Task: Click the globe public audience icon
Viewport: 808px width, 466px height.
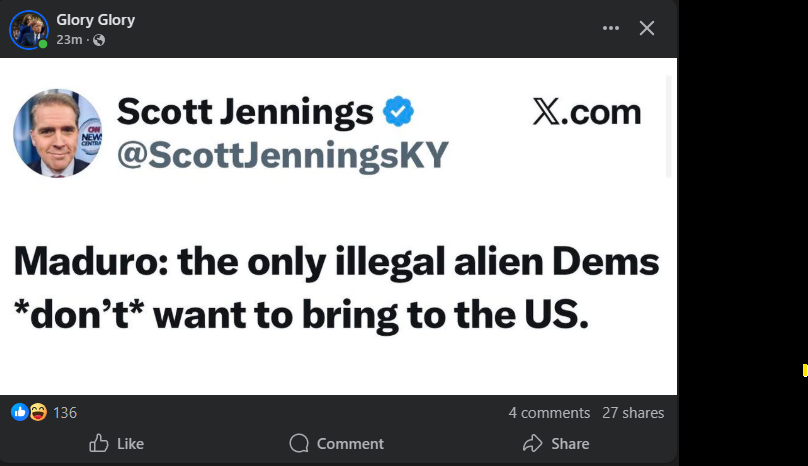Action: coord(98,40)
